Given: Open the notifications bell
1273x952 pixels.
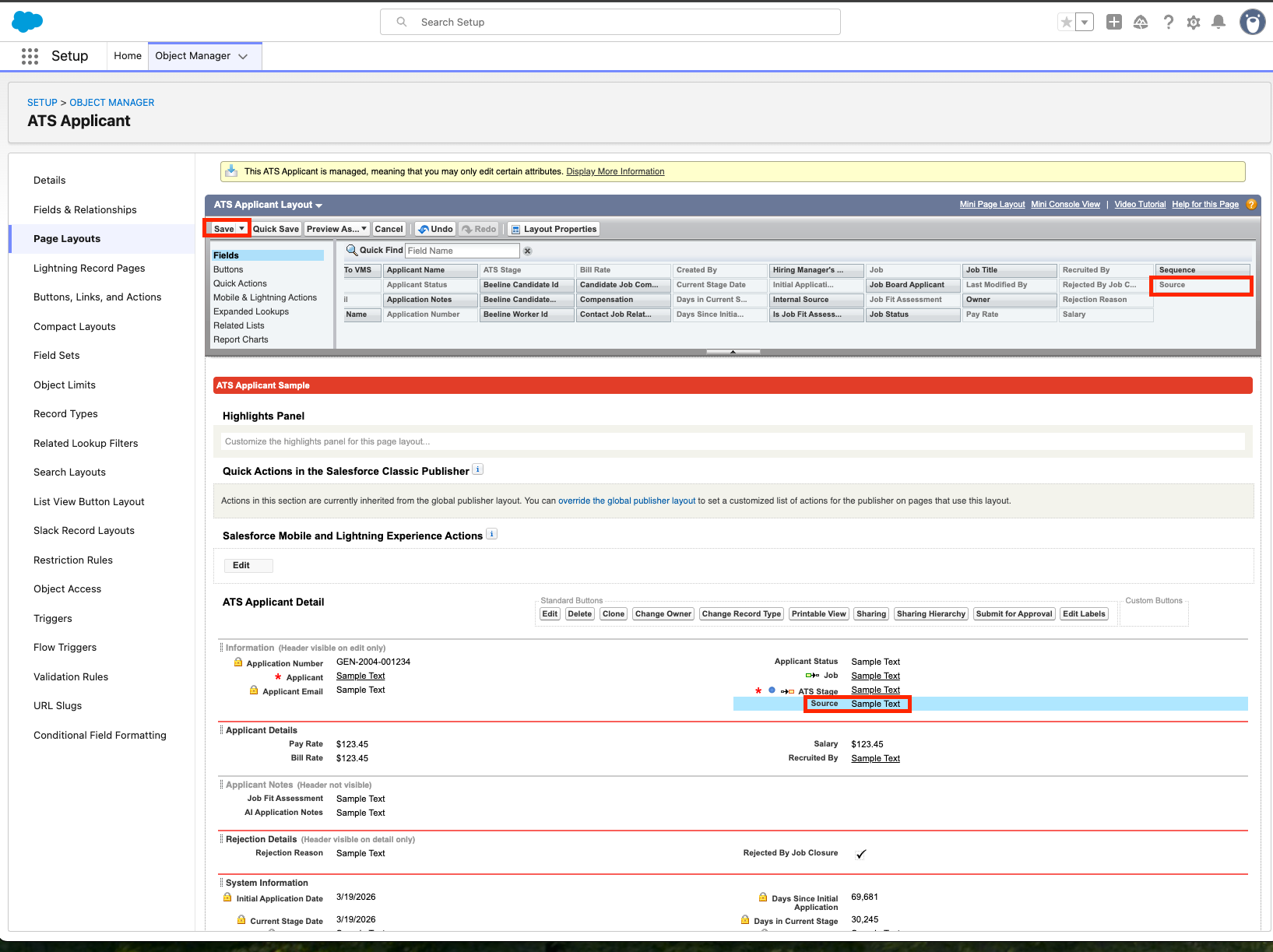Looking at the screenshot, I should (x=1218, y=23).
